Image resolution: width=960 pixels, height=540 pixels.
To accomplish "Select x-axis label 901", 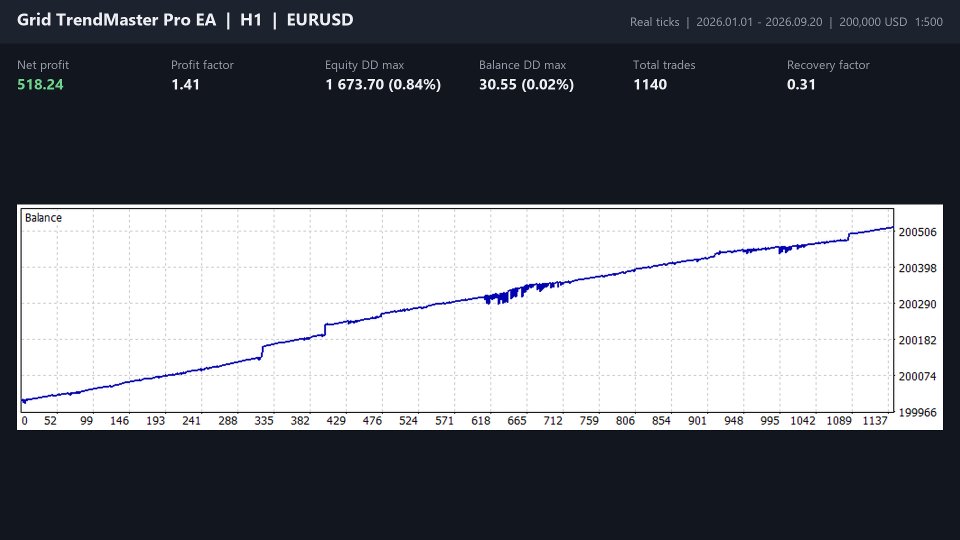I will (x=697, y=421).
